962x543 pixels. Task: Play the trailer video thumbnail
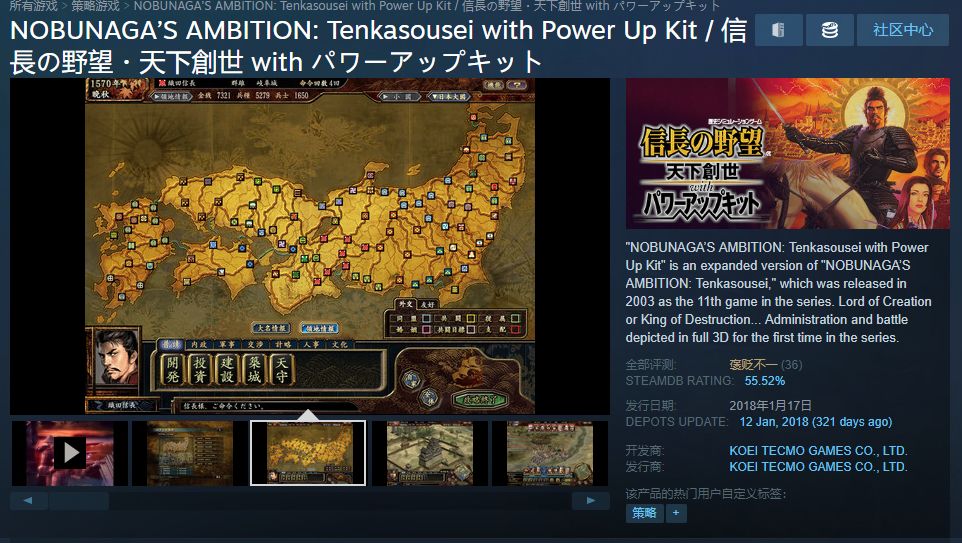(x=69, y=453)
